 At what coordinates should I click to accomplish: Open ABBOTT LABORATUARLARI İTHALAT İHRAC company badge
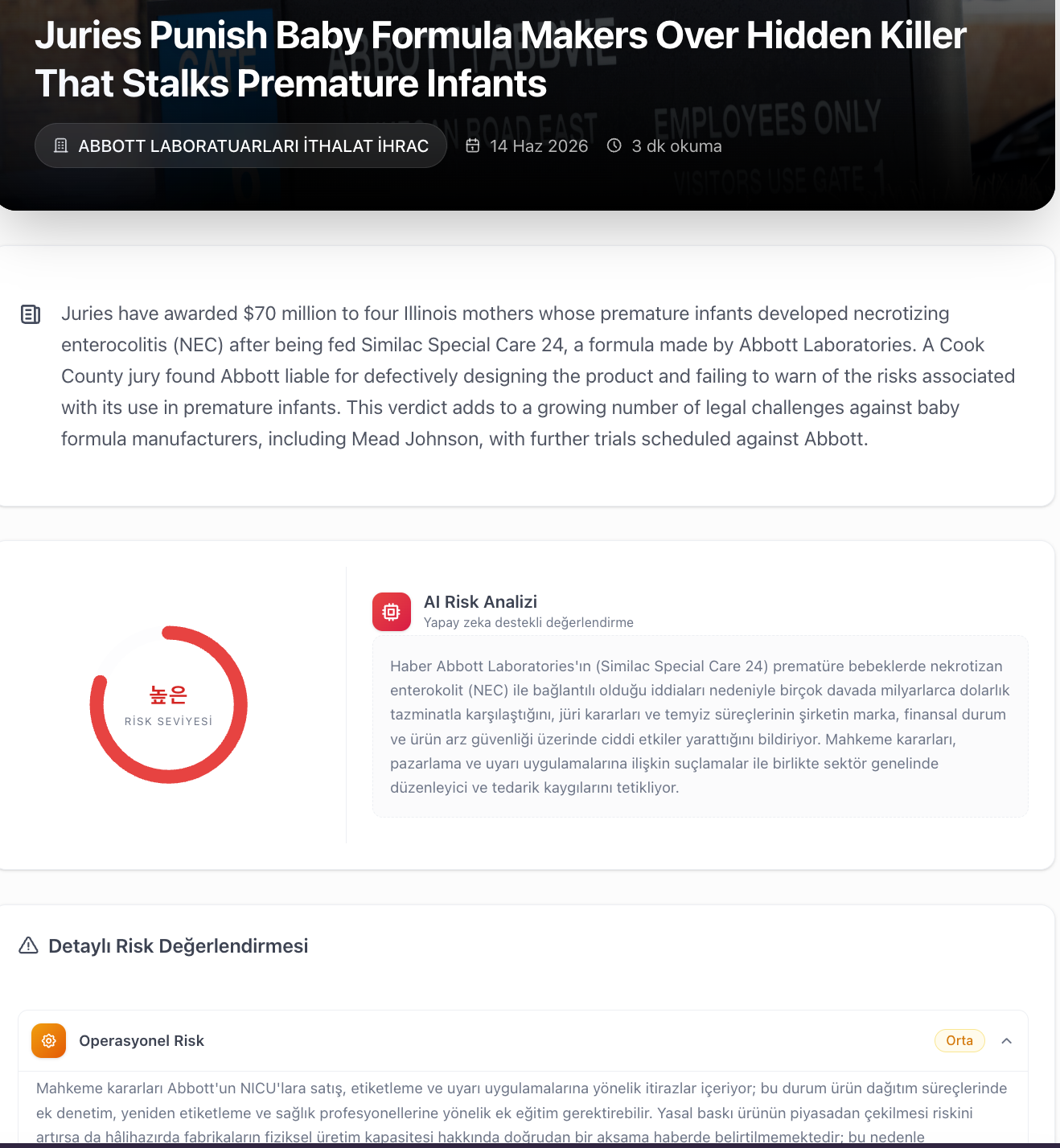tap(240, 146)
